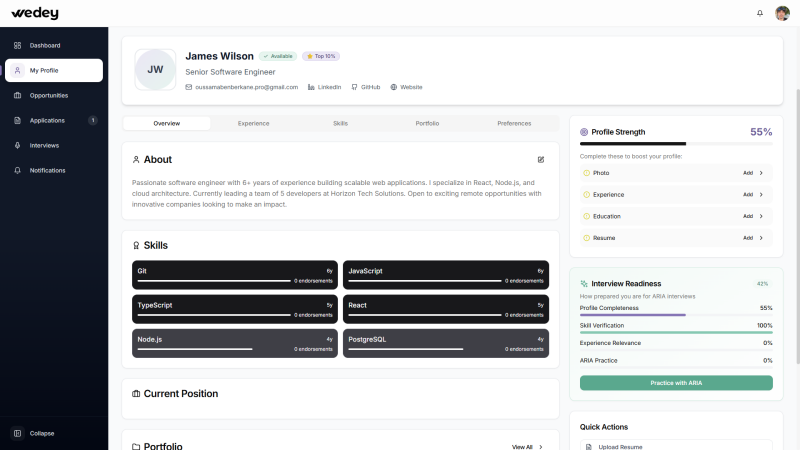This screenshot has width=800, height=450.
Task: Select the Skills tab
Action: pyautogui.click(x=340, y=123)
